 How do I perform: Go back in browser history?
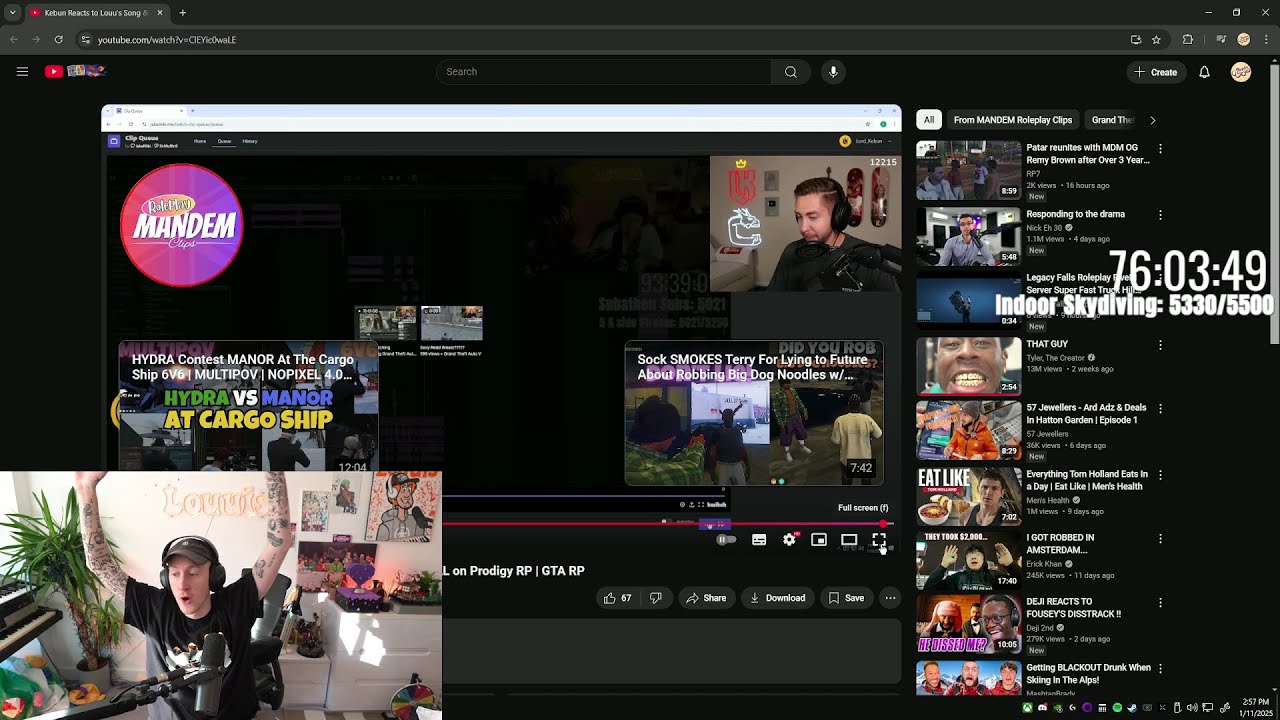(x=14, y=40)
